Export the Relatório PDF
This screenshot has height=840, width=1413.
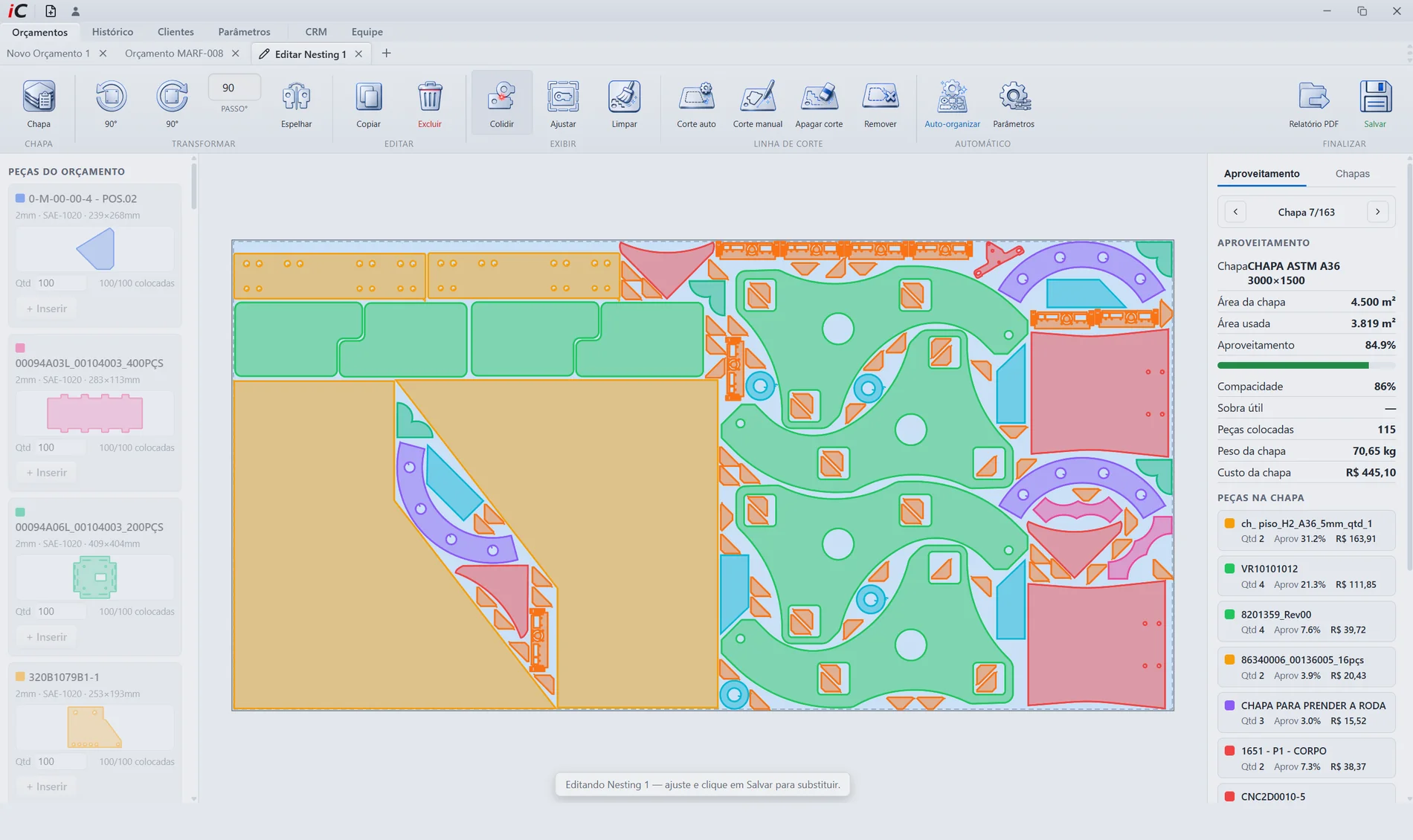[1313, 103]
